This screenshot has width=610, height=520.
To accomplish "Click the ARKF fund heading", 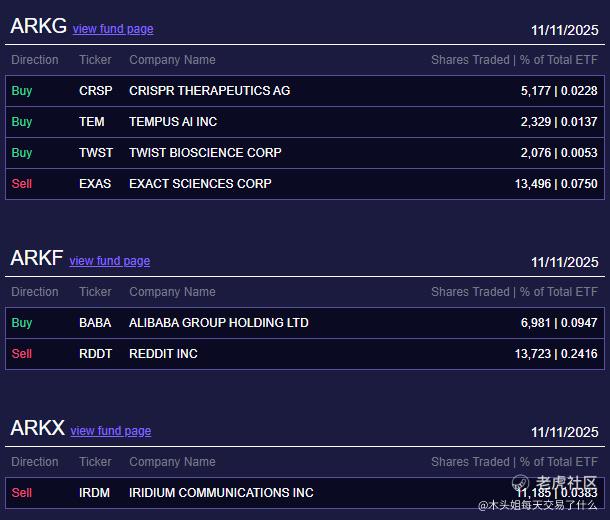I will coord(37,258).
